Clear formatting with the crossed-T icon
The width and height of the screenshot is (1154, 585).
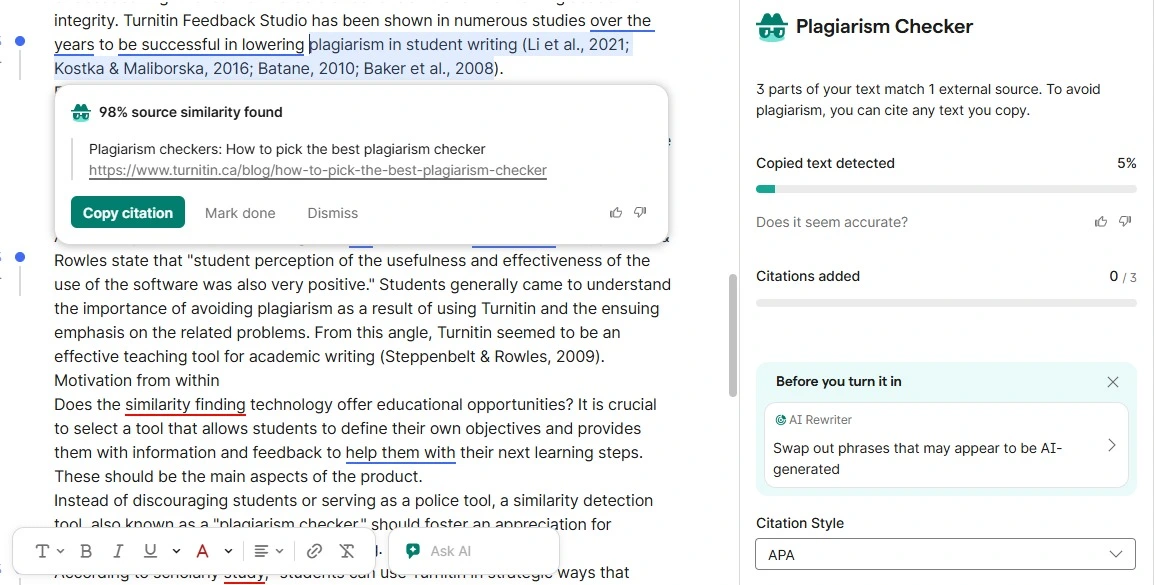(347, 551)
